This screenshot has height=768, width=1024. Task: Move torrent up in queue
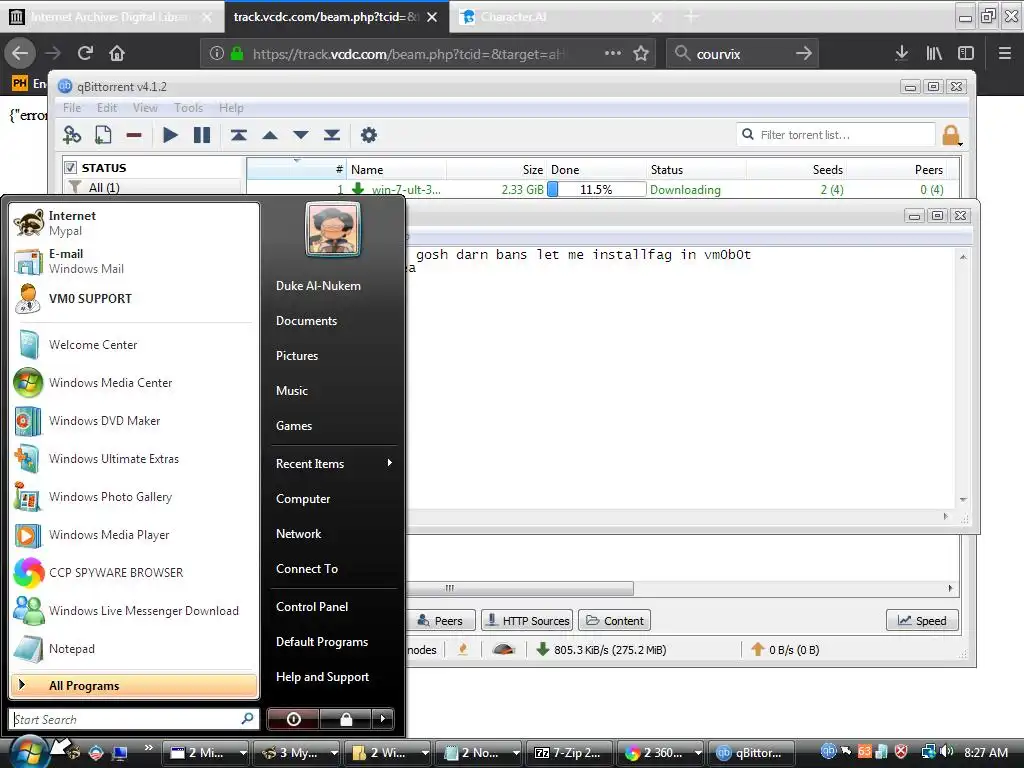click(270, 135)
